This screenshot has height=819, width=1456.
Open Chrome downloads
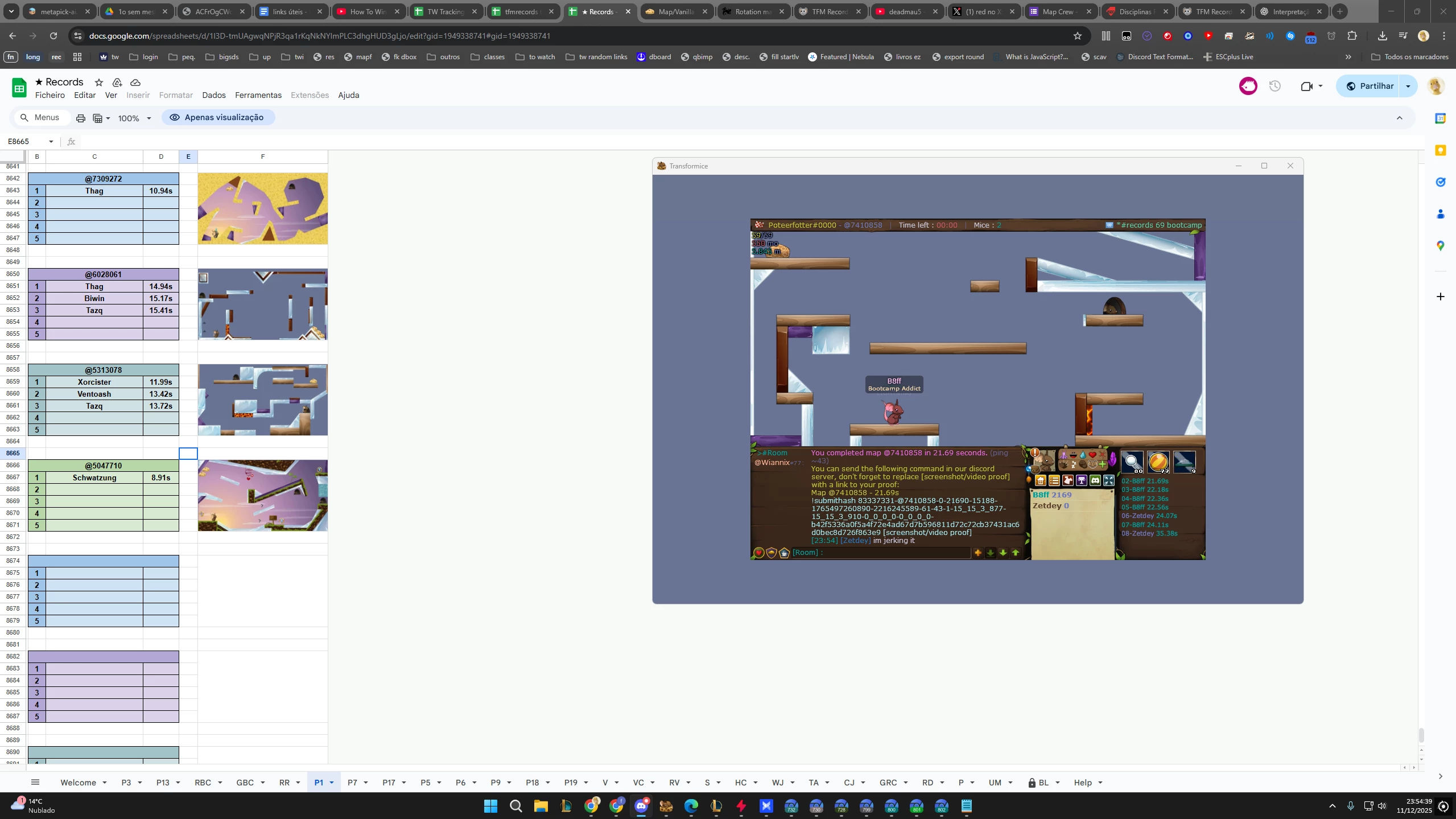coord(1382,36)
